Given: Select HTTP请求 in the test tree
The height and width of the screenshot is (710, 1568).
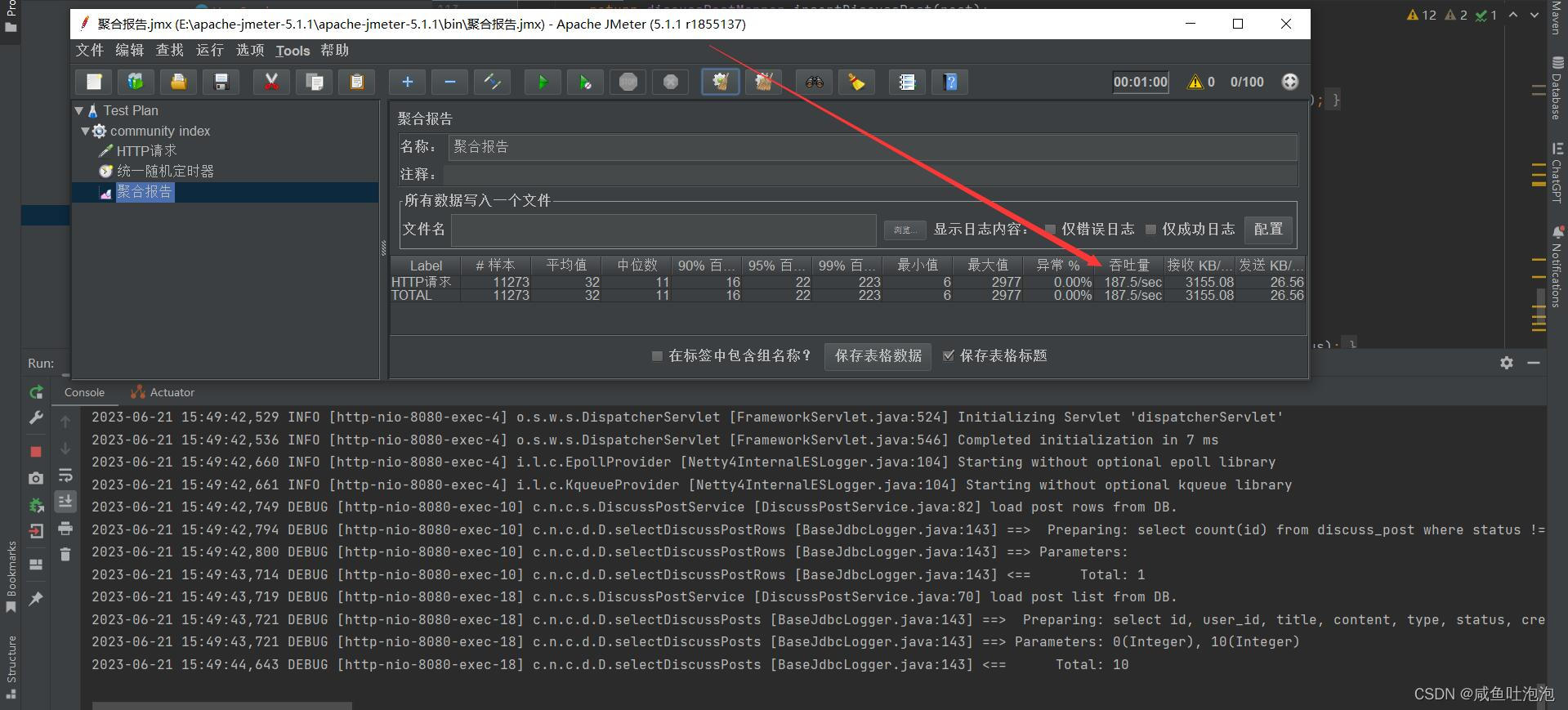Looking at the screenshot, I should coord(146,151).
